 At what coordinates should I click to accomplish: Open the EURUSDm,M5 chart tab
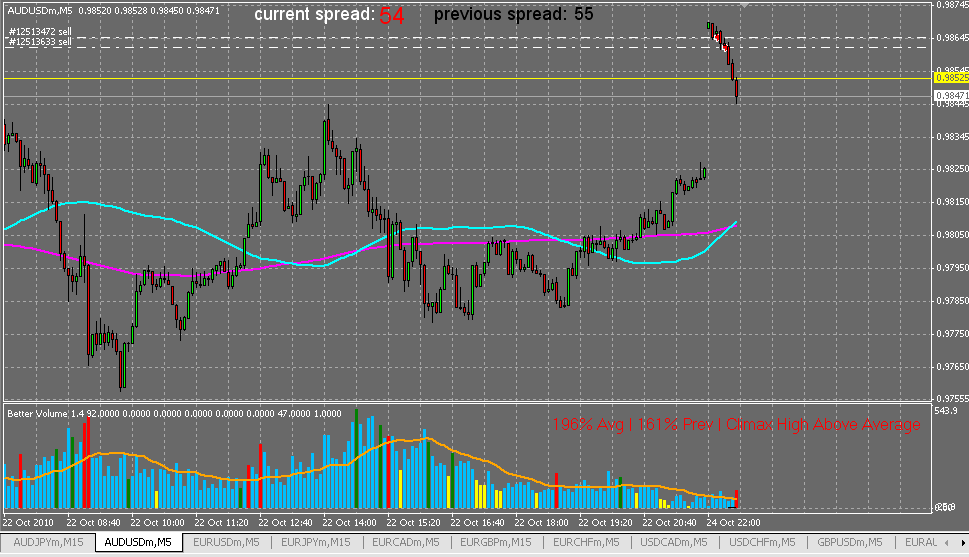(226, 542)
